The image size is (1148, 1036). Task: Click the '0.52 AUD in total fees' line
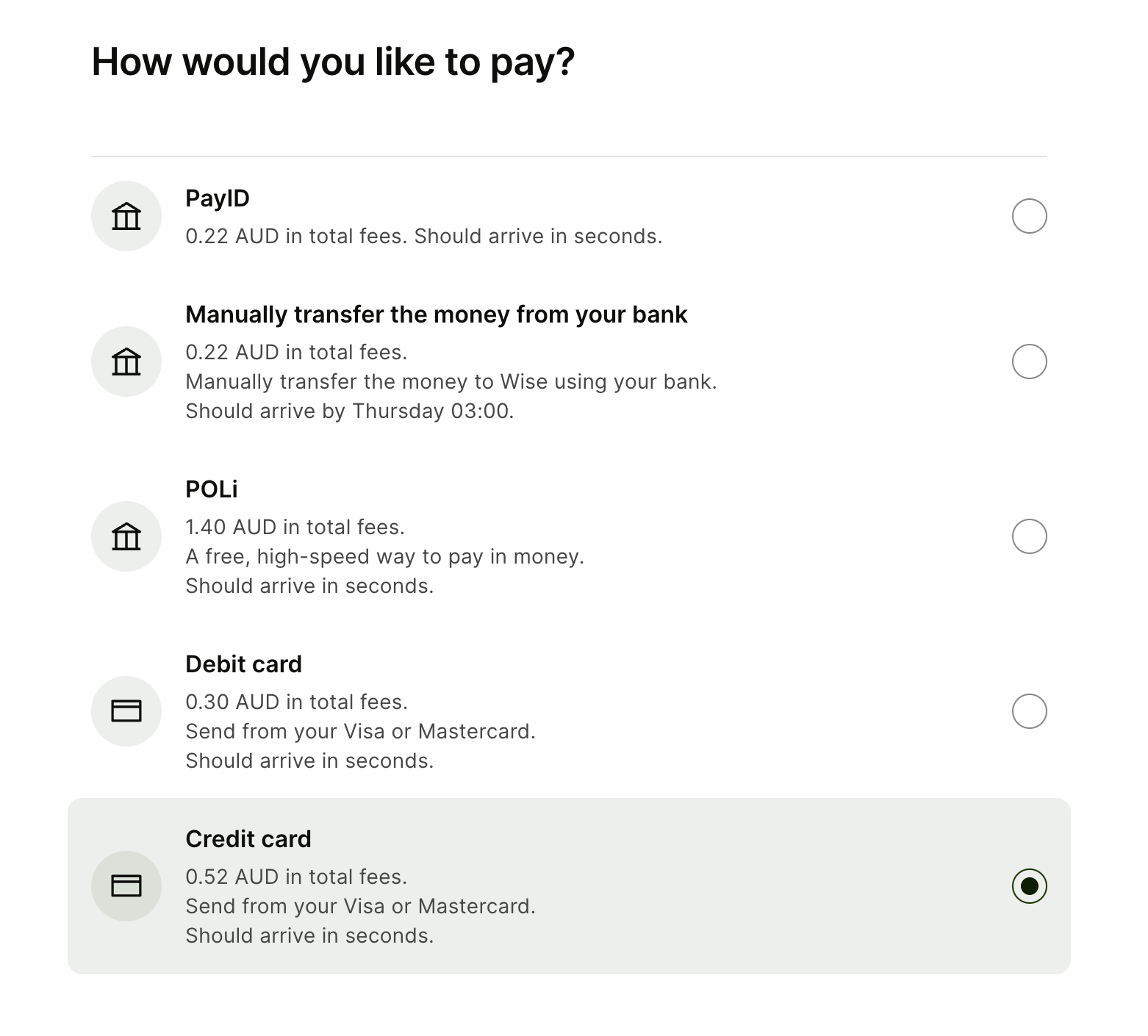coord(297,877)
